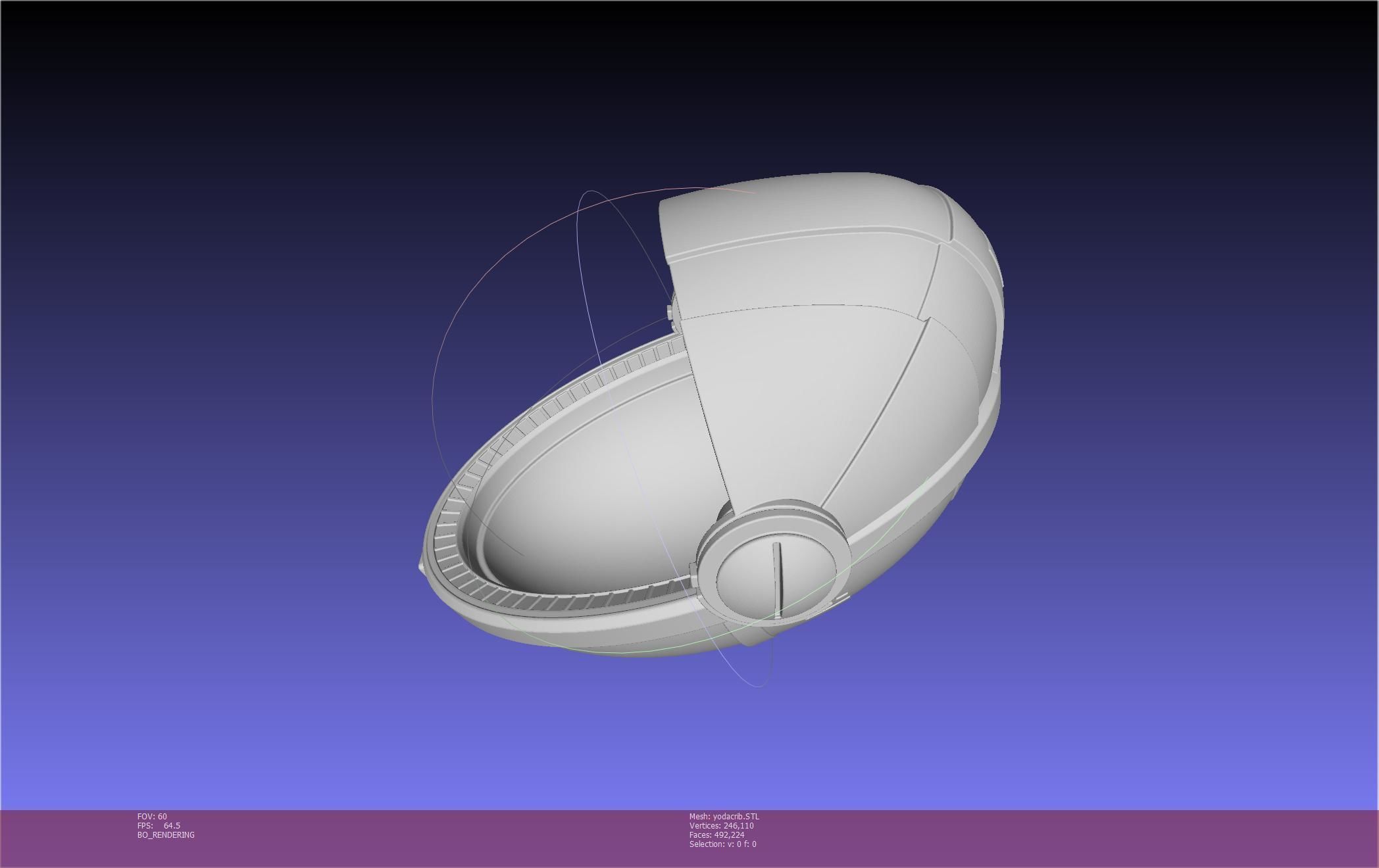This screenshot has width=1379, height=868.
Task: Click the Vertices: 246,110 readout
Action: coord(721,825)
